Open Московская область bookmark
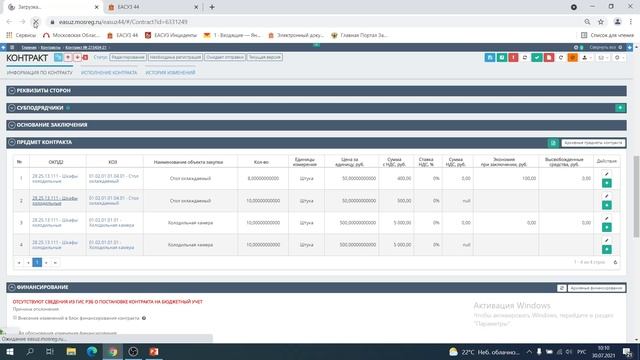The image size is (640, 360). (x=71, y=36)
